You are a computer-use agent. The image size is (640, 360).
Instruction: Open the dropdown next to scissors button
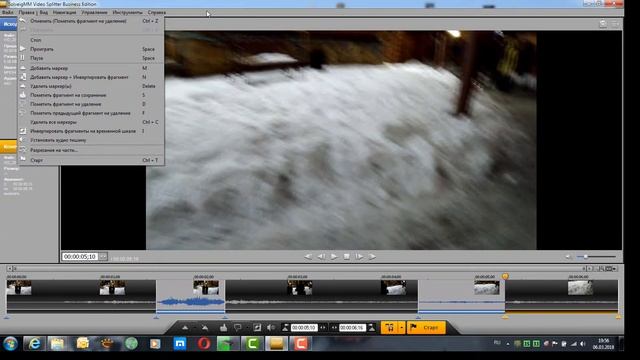click(x=402, y=328)
